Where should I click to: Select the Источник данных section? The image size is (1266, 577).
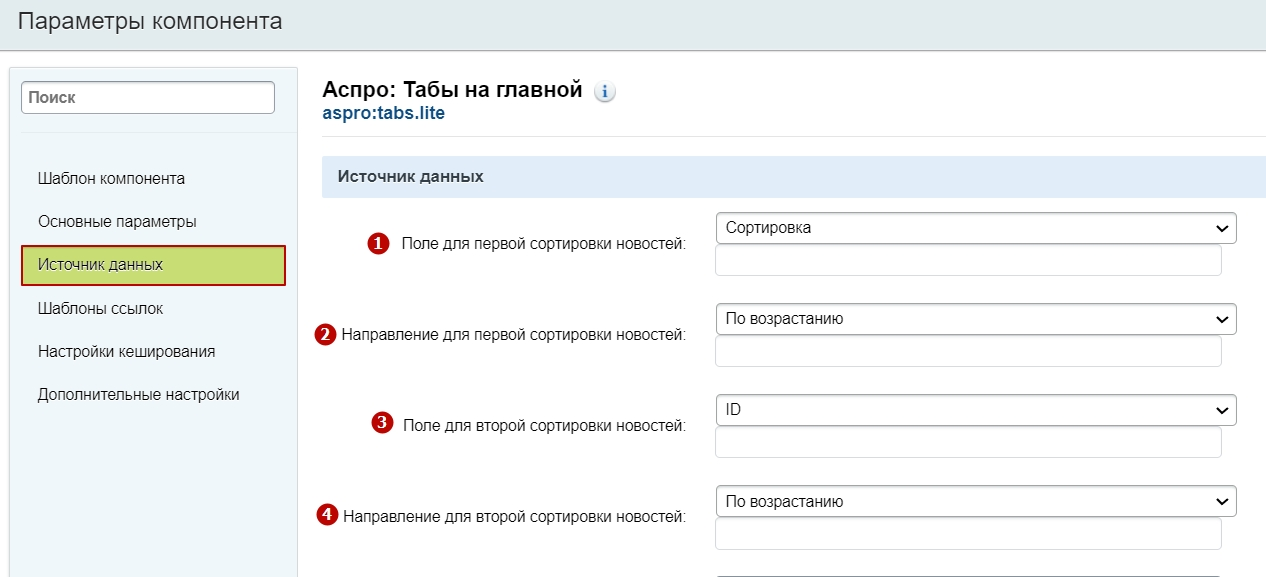click(154, 265)
